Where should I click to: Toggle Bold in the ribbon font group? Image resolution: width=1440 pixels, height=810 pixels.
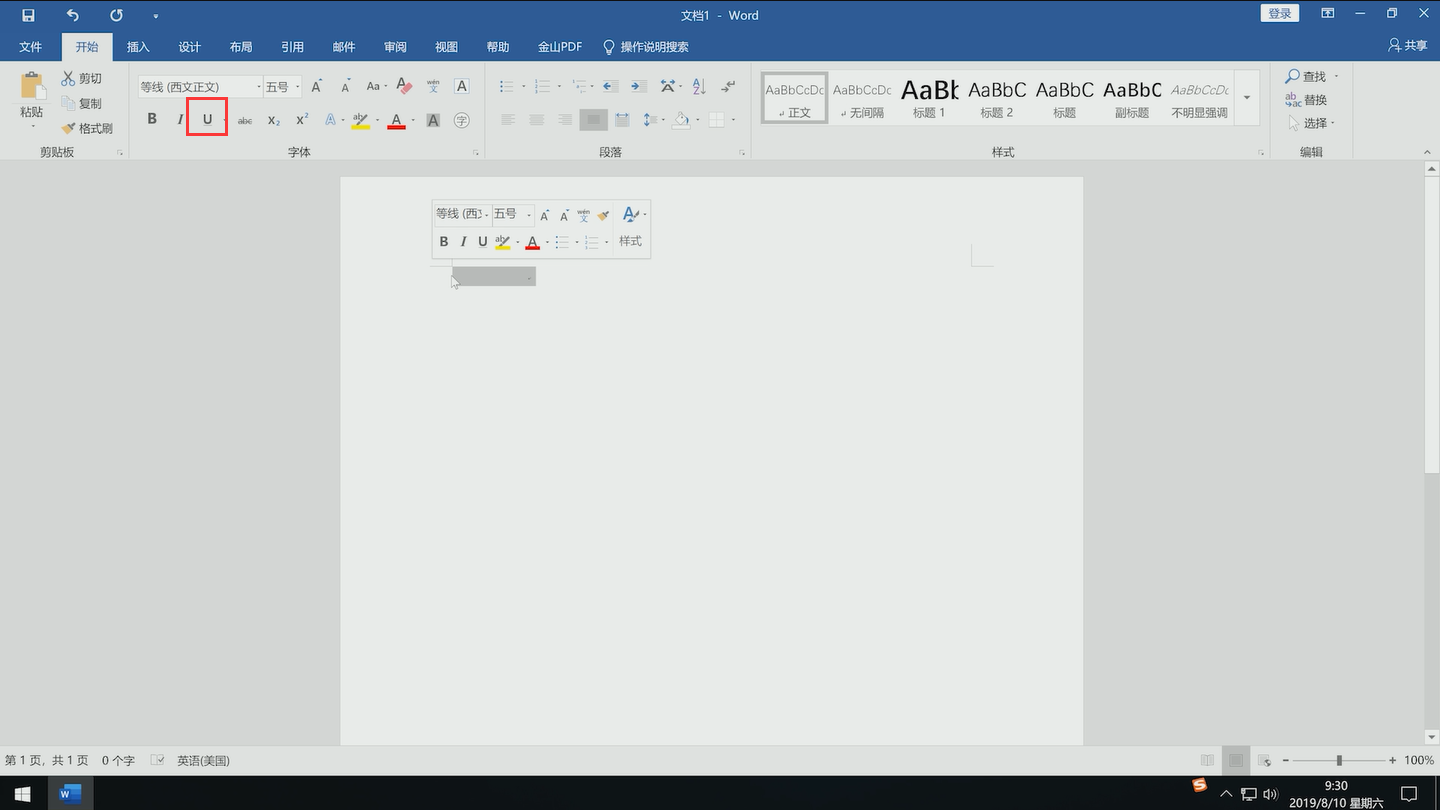point(152,120)
